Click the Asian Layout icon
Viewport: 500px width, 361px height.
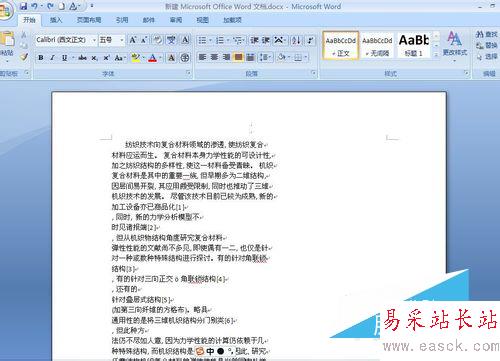point(278,40)
